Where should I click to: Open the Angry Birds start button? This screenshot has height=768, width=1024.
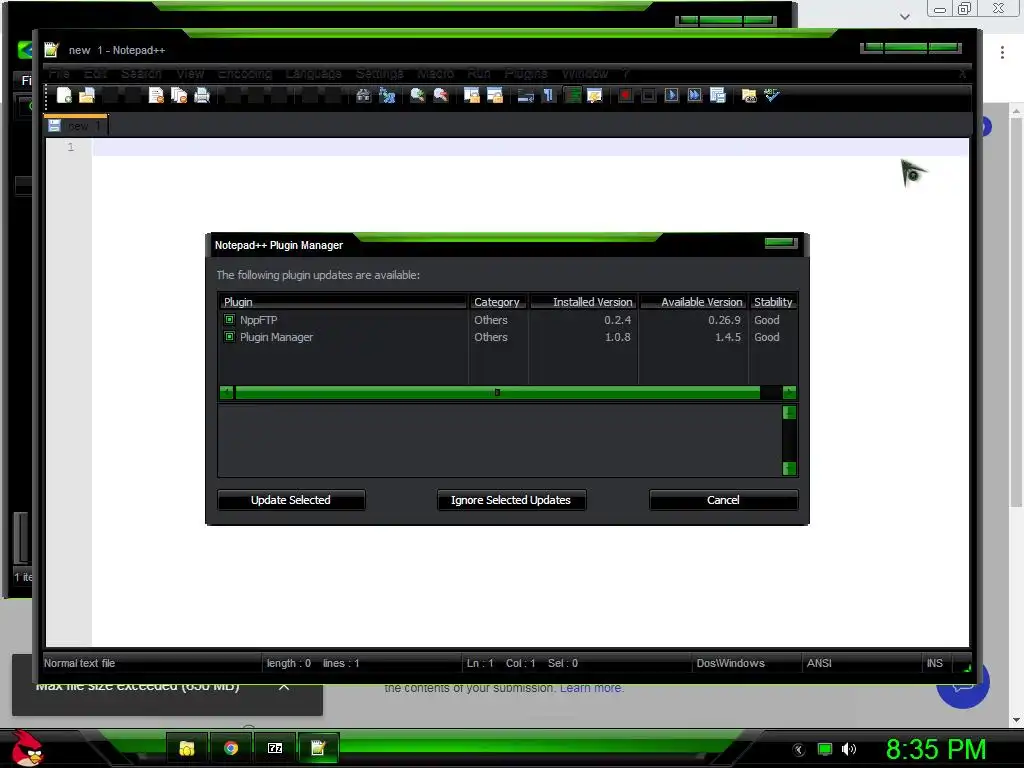click(x=27, y=748)
